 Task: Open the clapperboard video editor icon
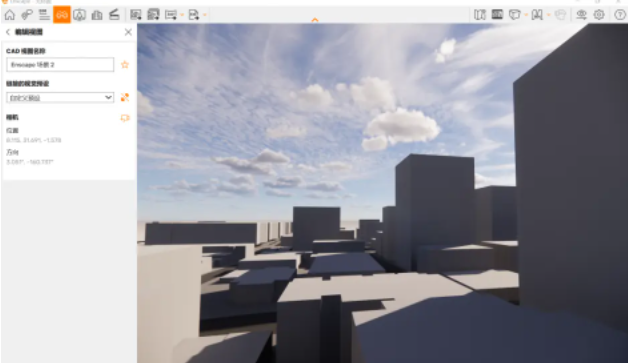(114, 15)
